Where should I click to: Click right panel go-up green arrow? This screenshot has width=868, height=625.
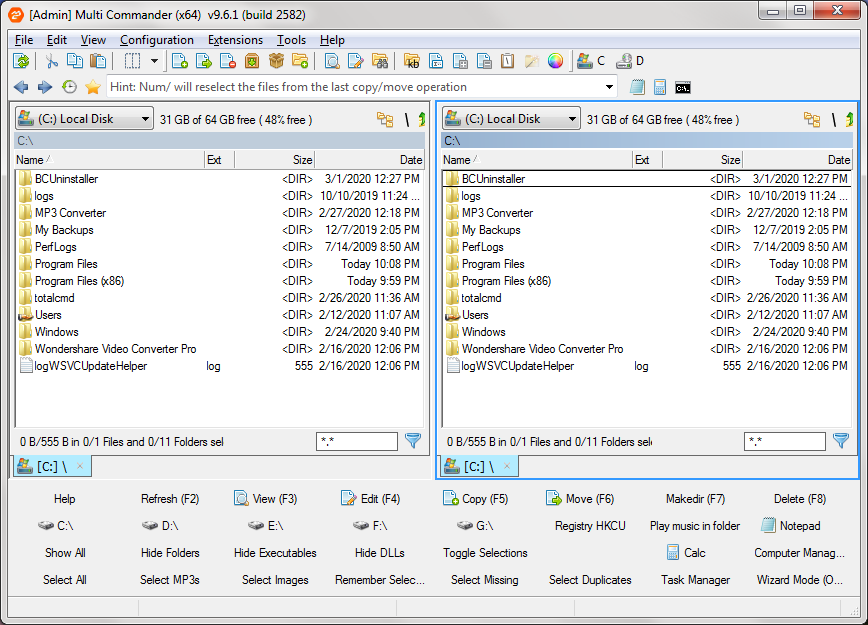849,119
